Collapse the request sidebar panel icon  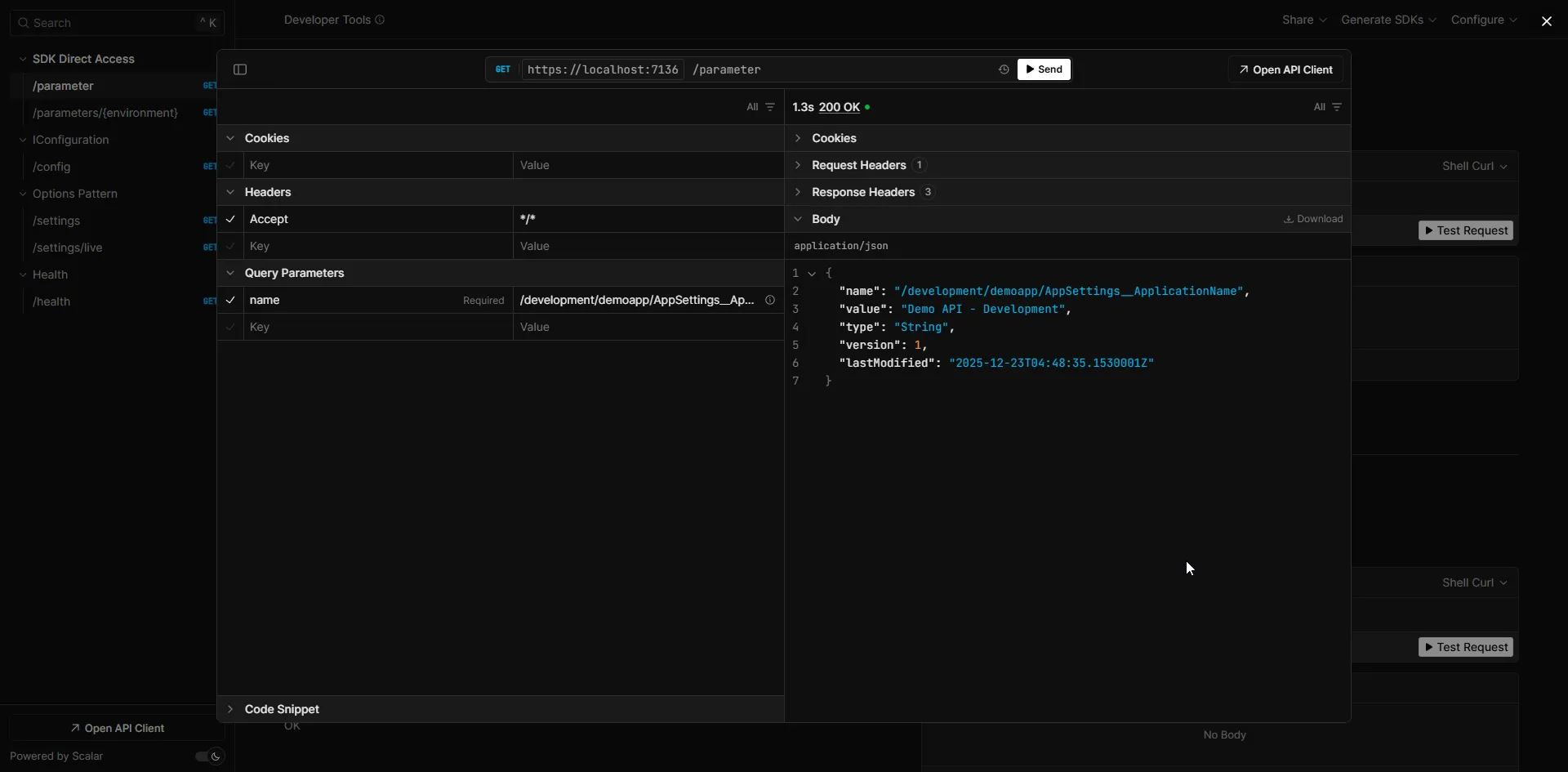(x=239, y=69)
